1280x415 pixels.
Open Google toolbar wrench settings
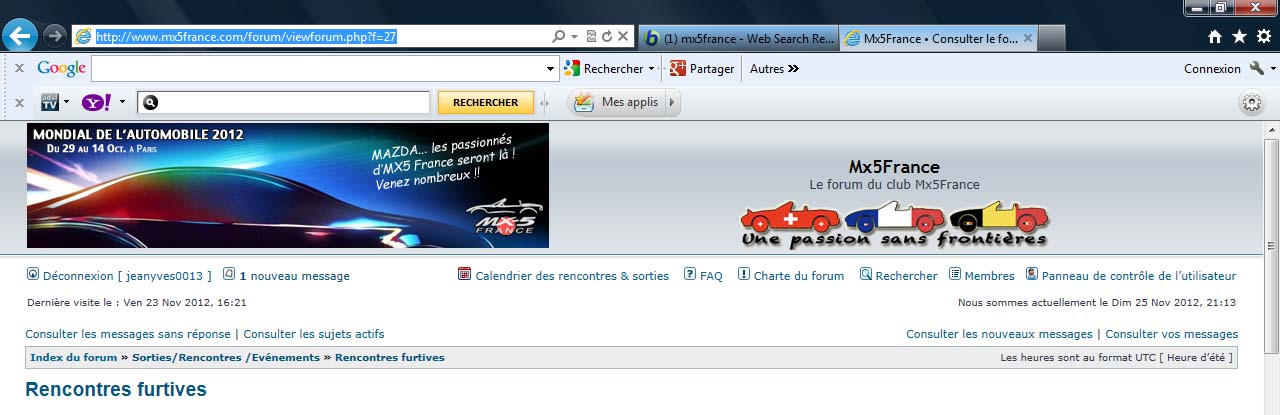pyautogui.click(x=1257, y=69)
